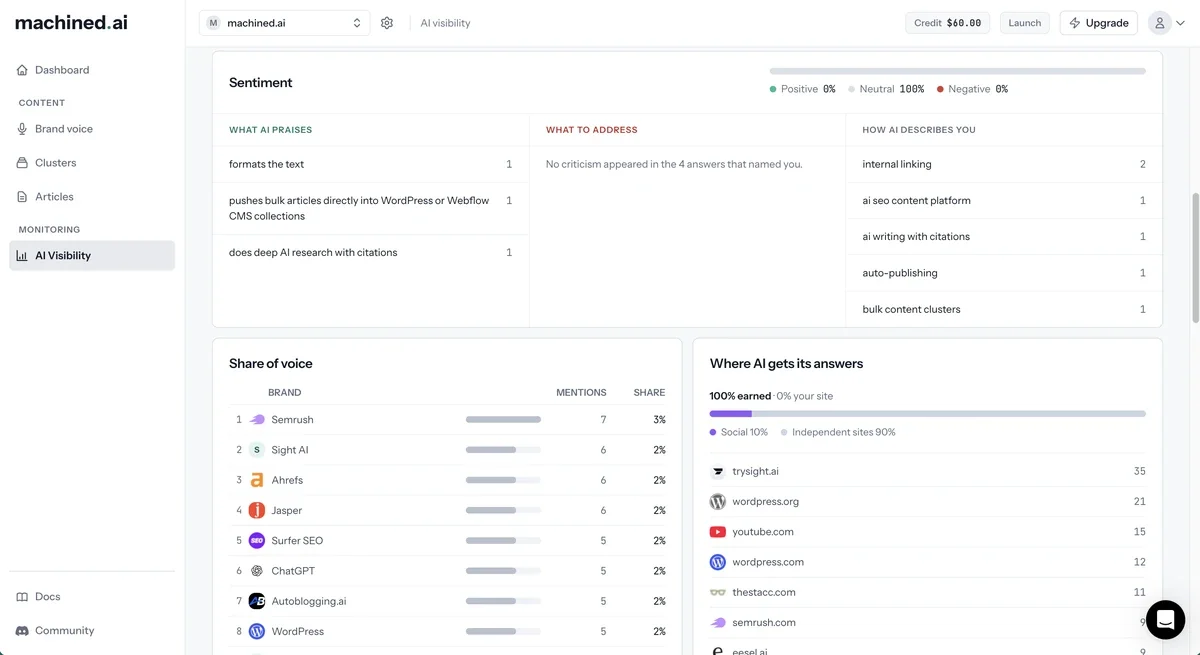This screenshot has height=655, width=1200.
Task: Click 'bulk content clusters' row
Action: tap(1004, 309)
